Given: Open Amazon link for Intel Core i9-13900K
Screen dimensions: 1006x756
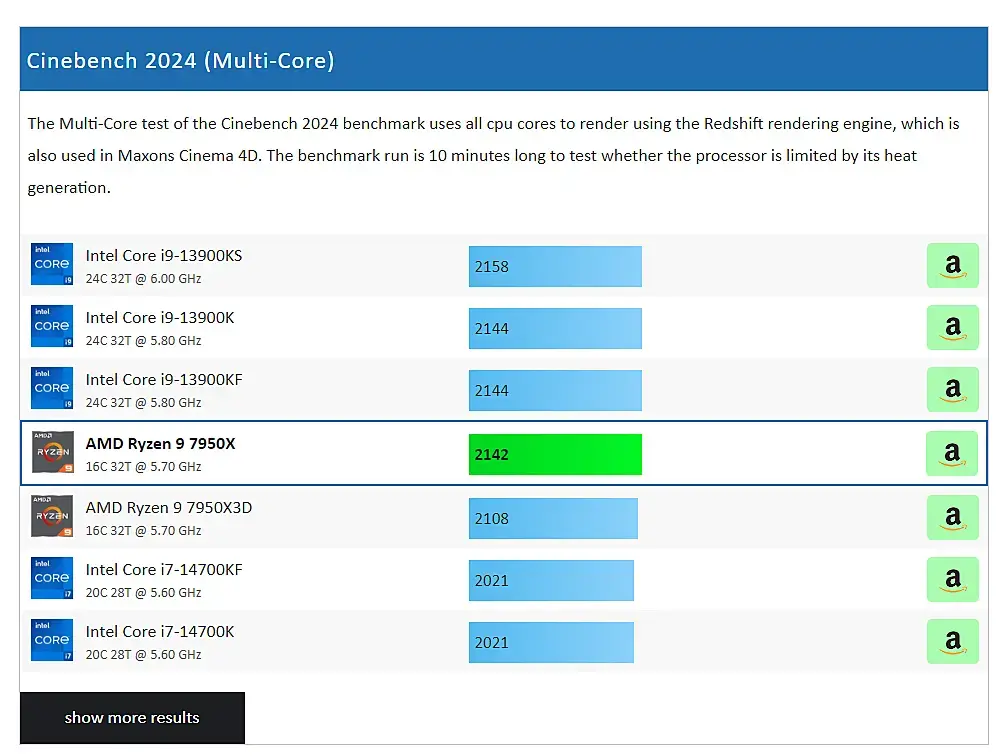Looking at the screenshot, I should [952, 327].
